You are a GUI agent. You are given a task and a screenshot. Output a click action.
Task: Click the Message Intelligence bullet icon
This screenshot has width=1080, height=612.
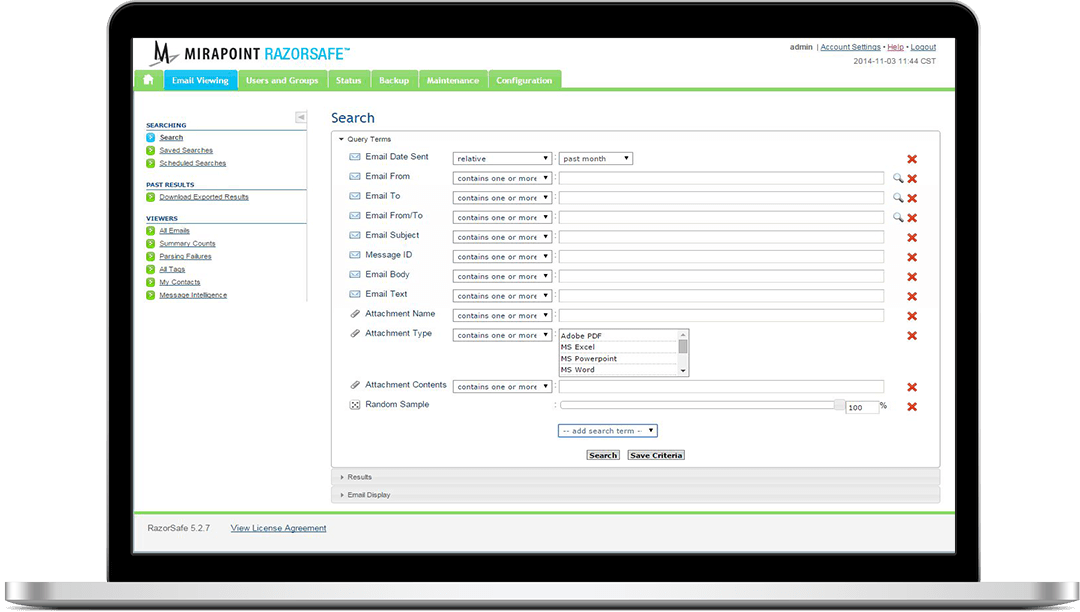[150, 295]
